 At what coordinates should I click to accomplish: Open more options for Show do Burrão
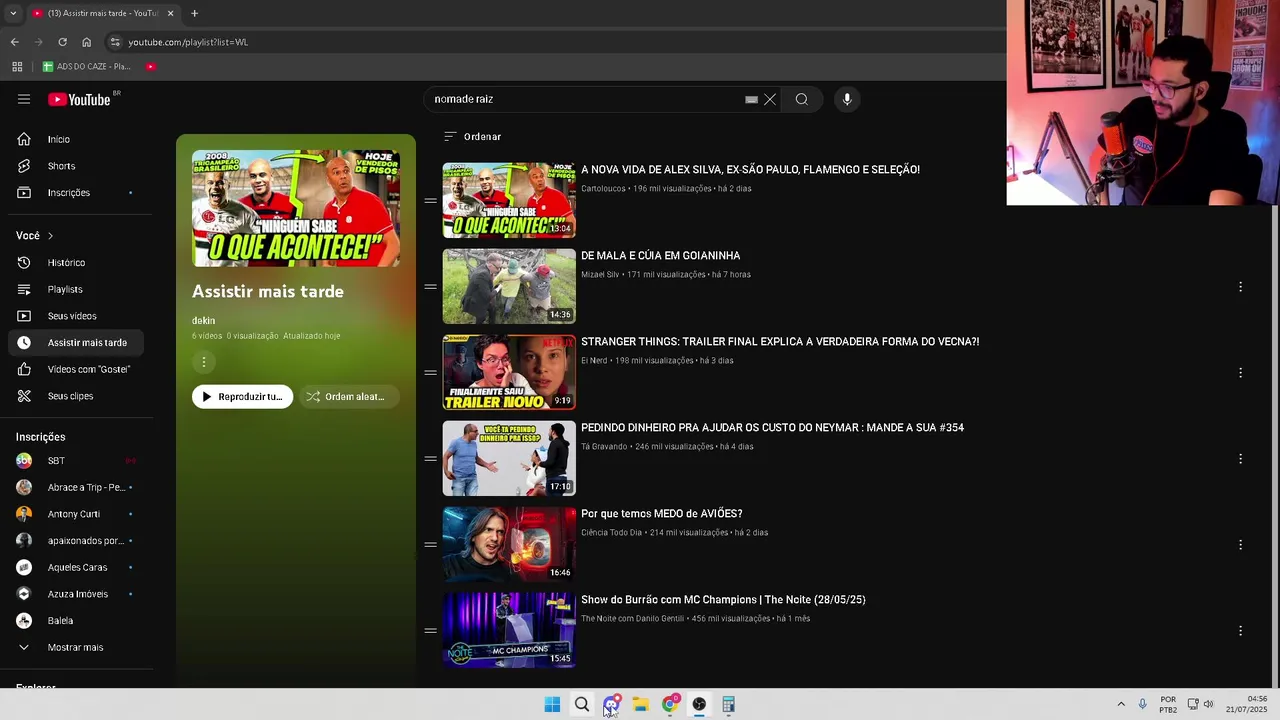click(x=1240, y=631)
